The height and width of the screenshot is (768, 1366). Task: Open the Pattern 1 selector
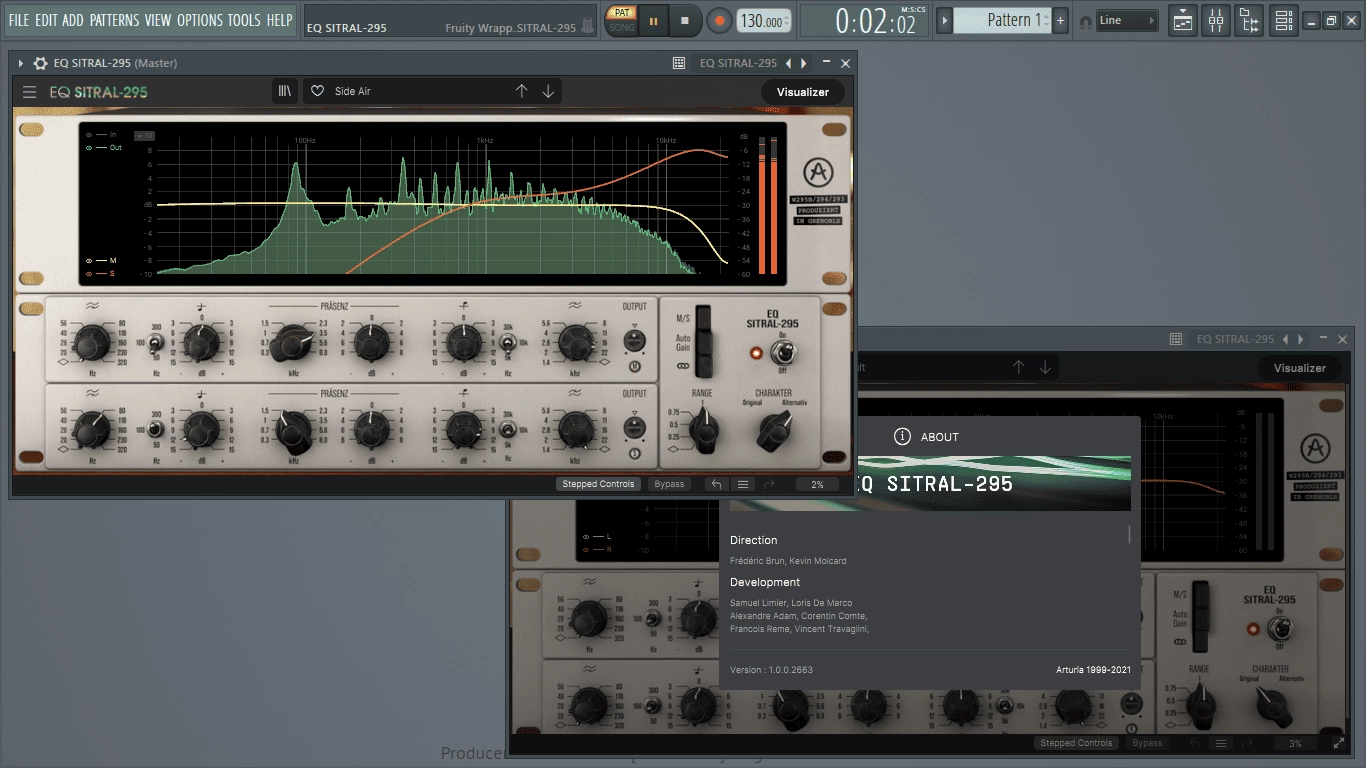point(1002,20)
